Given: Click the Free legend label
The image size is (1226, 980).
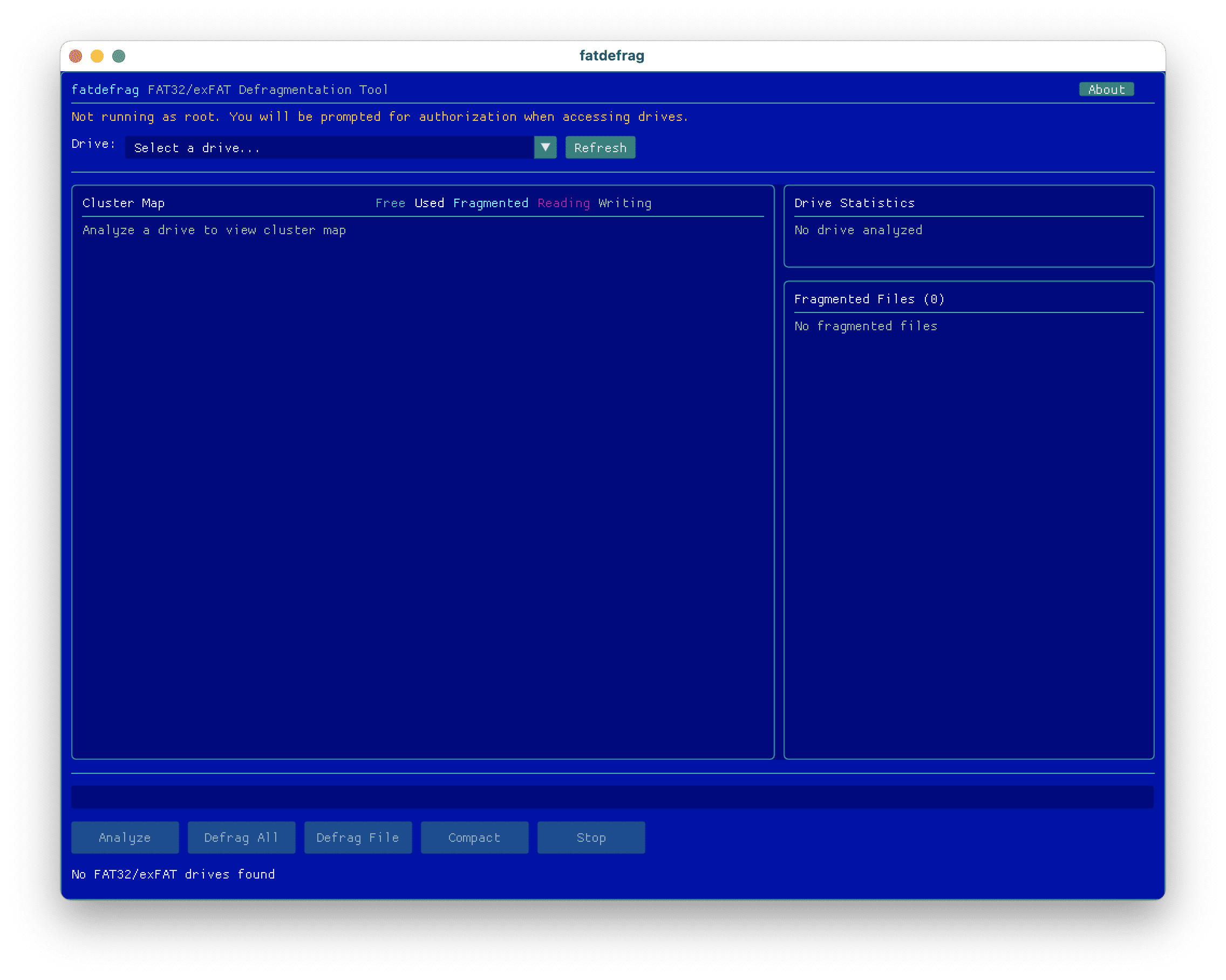Looking at the screenshot, I should 390,203.
